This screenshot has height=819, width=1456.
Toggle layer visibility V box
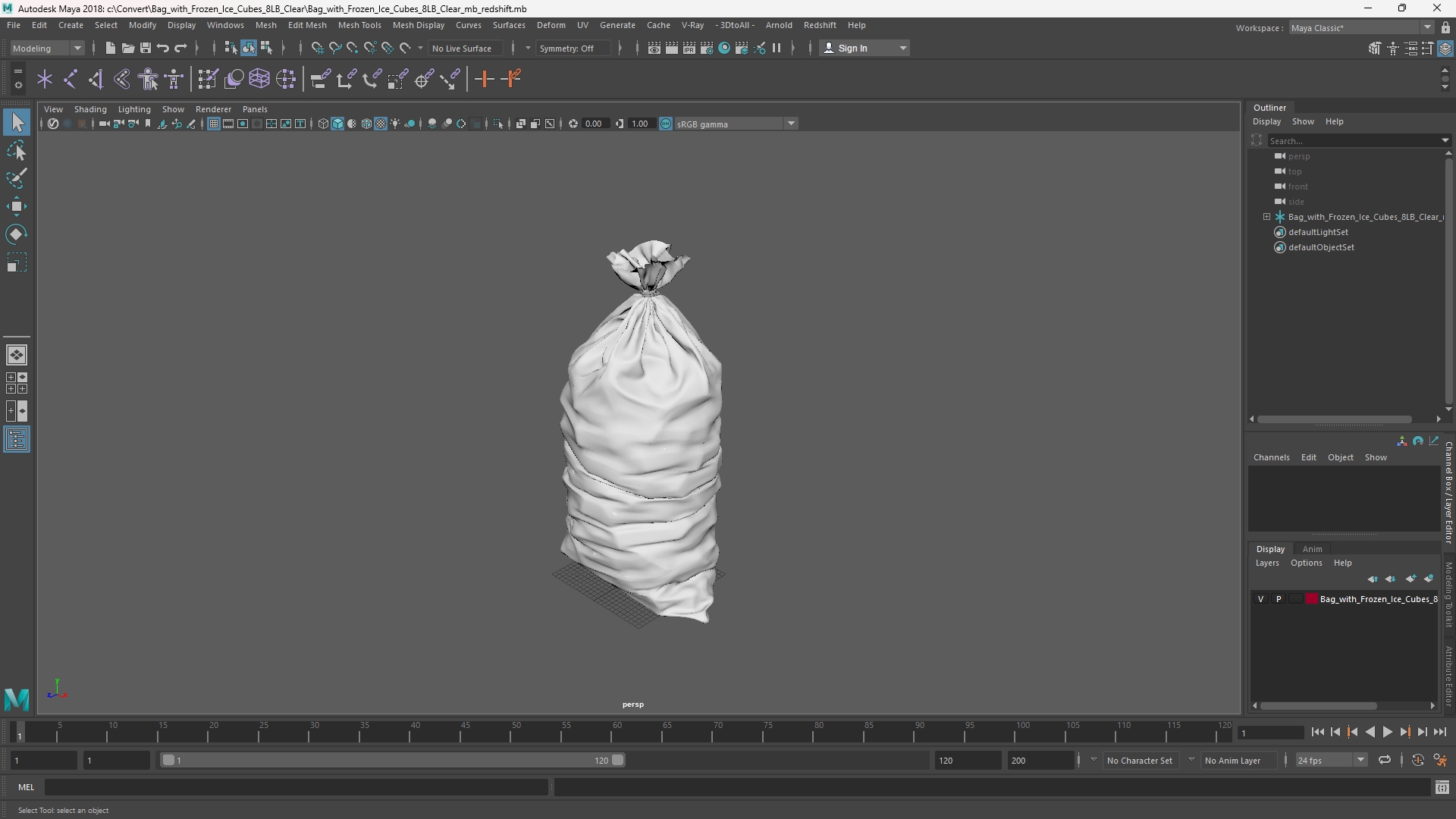[1261, 599]
